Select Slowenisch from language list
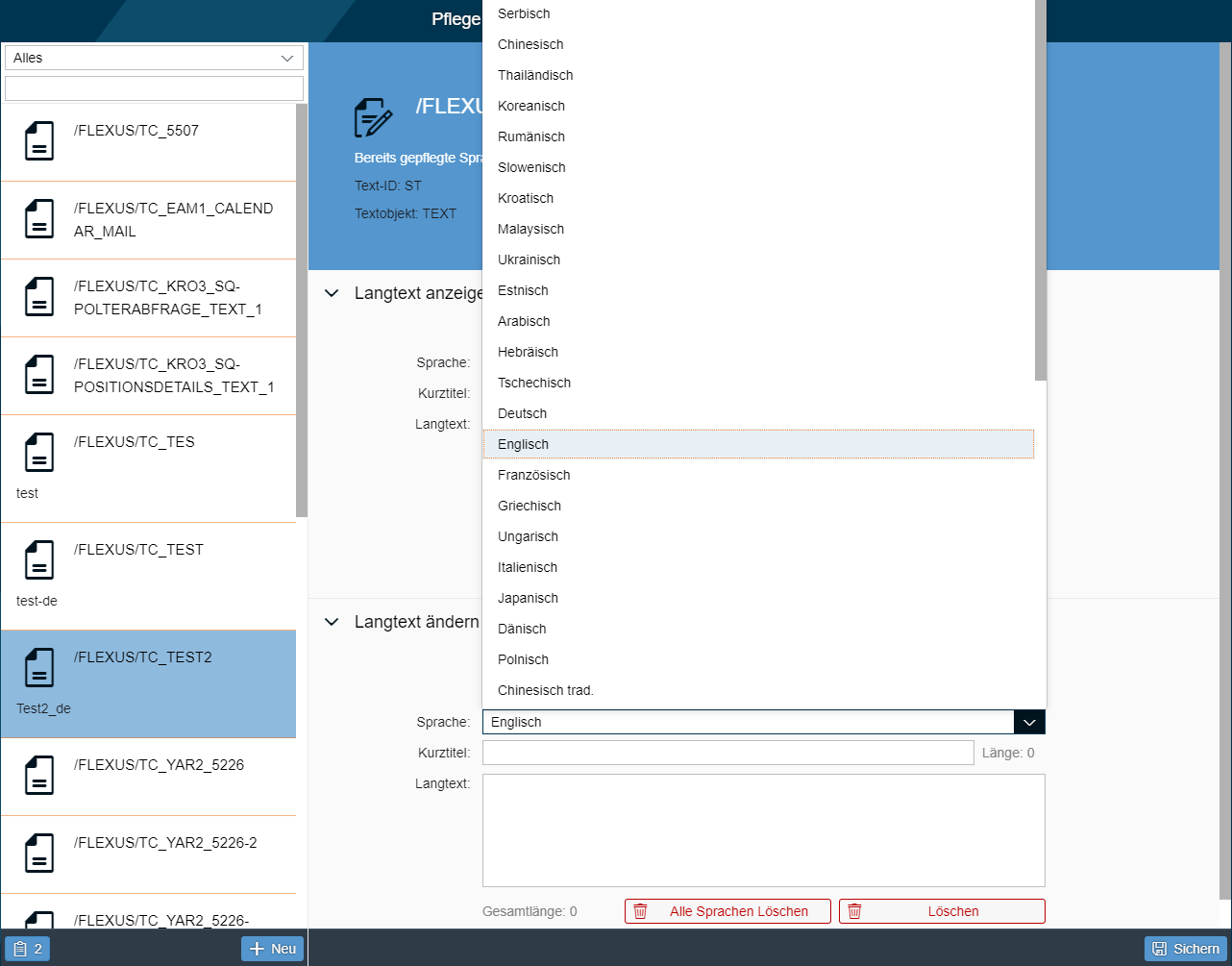 (x=758, y=167)
